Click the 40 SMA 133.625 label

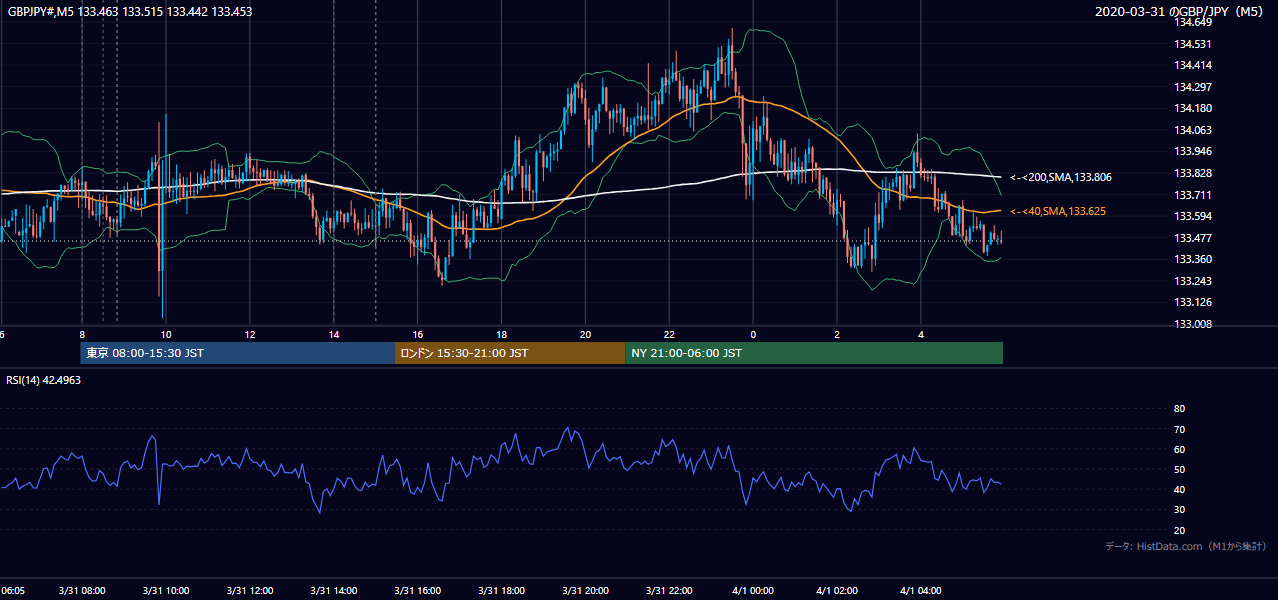click(x=1058, y=212)
